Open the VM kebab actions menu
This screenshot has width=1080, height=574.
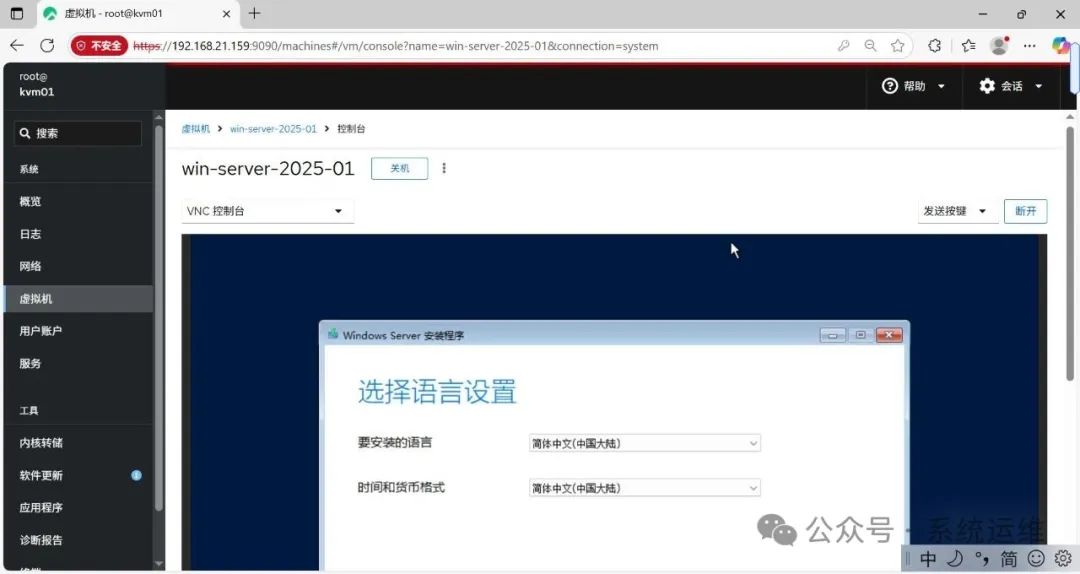444,168
